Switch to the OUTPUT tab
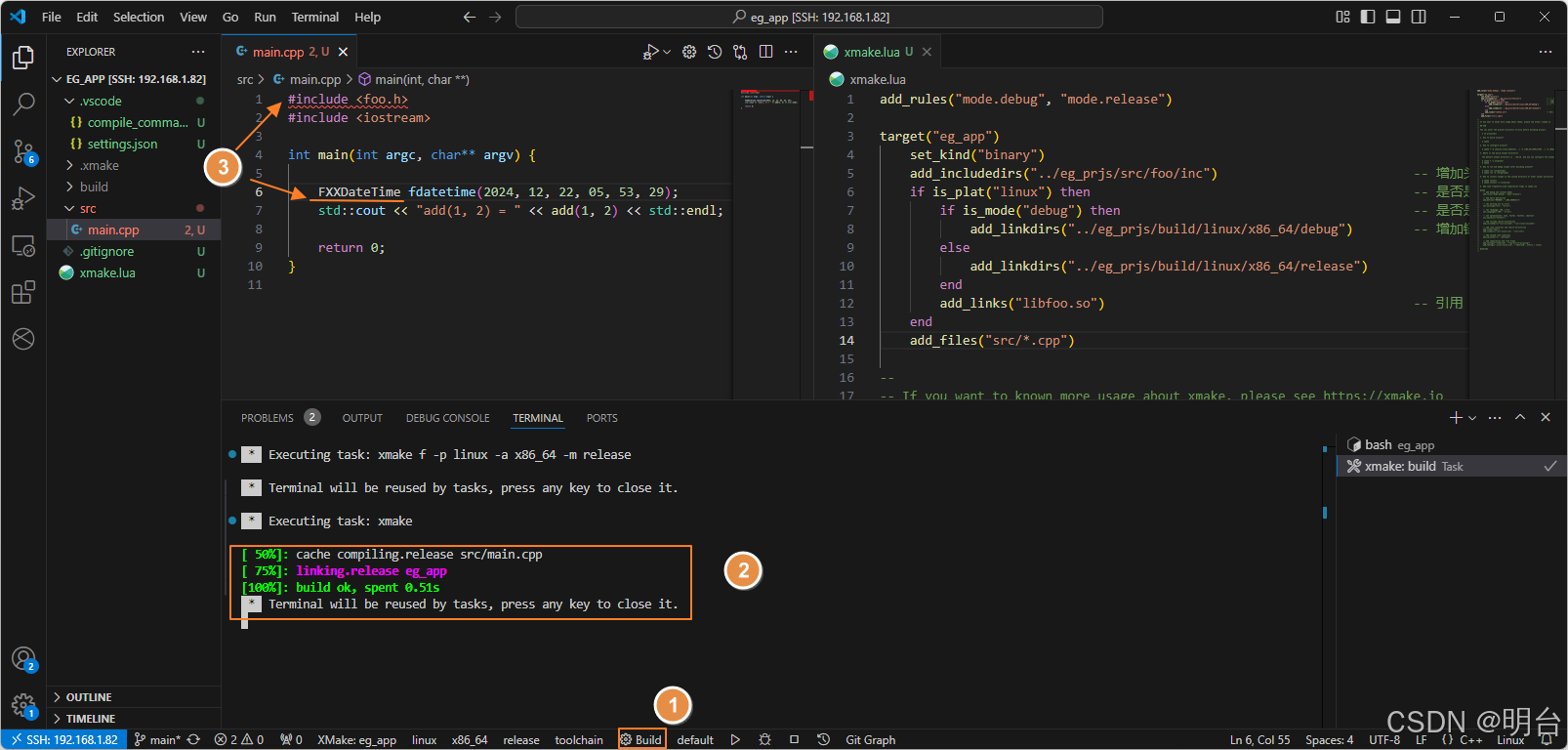This screenshot has height=750, width=1568. (362, 418)
